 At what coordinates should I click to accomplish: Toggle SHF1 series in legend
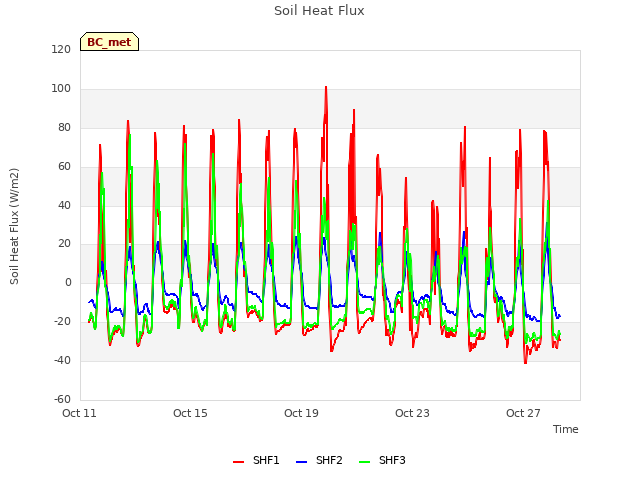(x=256, y=460)
